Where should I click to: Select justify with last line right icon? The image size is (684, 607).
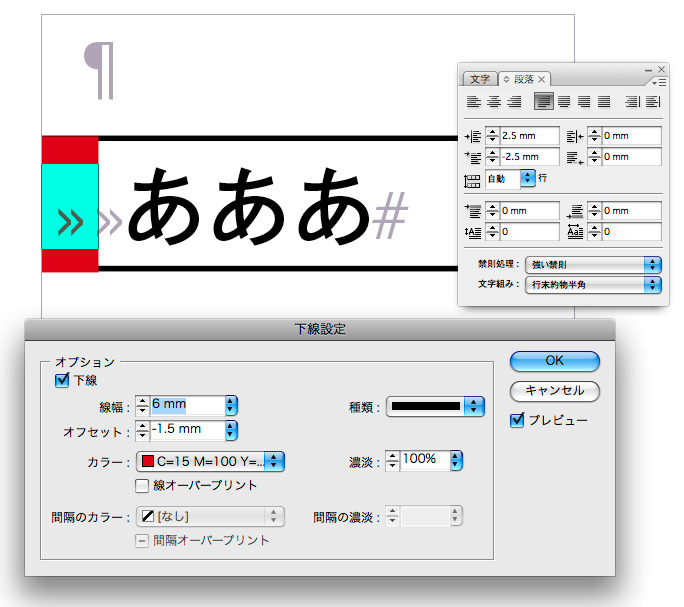[584, 102]
